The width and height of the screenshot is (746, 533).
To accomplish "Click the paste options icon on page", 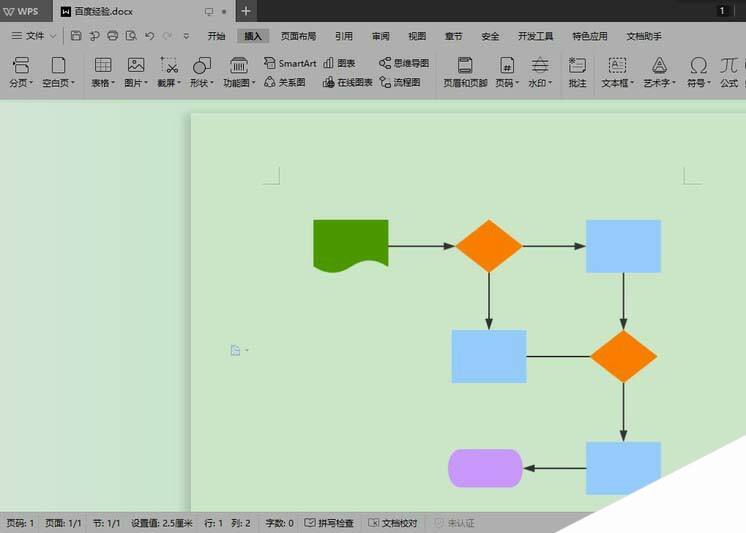I will click(235, 350).
